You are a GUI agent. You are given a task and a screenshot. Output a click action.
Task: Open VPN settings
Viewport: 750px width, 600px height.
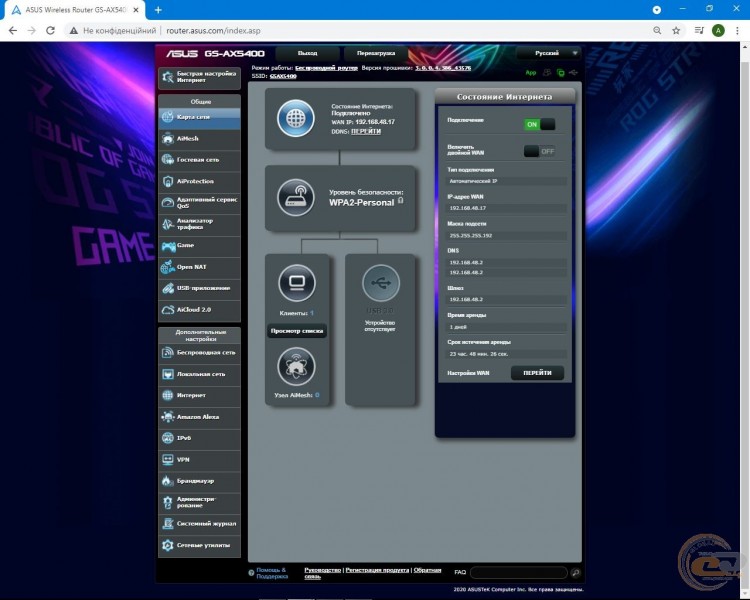point(199,460)
